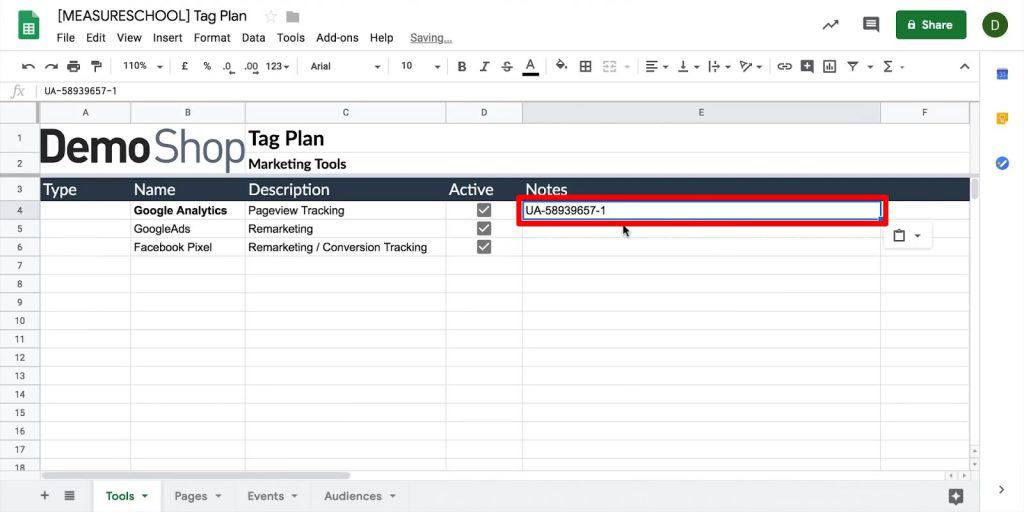1024x512 pixels.
Task: Open the more number formats dropdown
Action: click(x=277, y=66)
